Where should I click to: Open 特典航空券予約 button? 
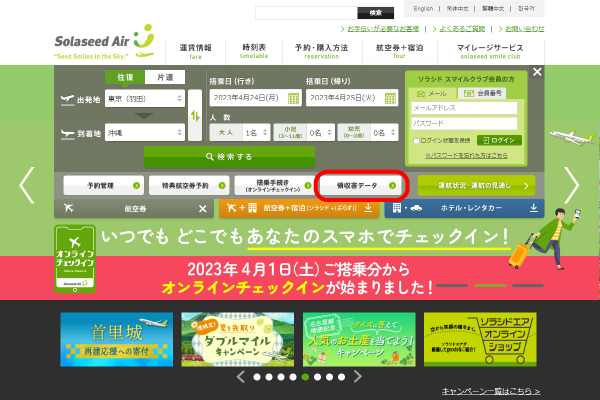click(189, 186)
